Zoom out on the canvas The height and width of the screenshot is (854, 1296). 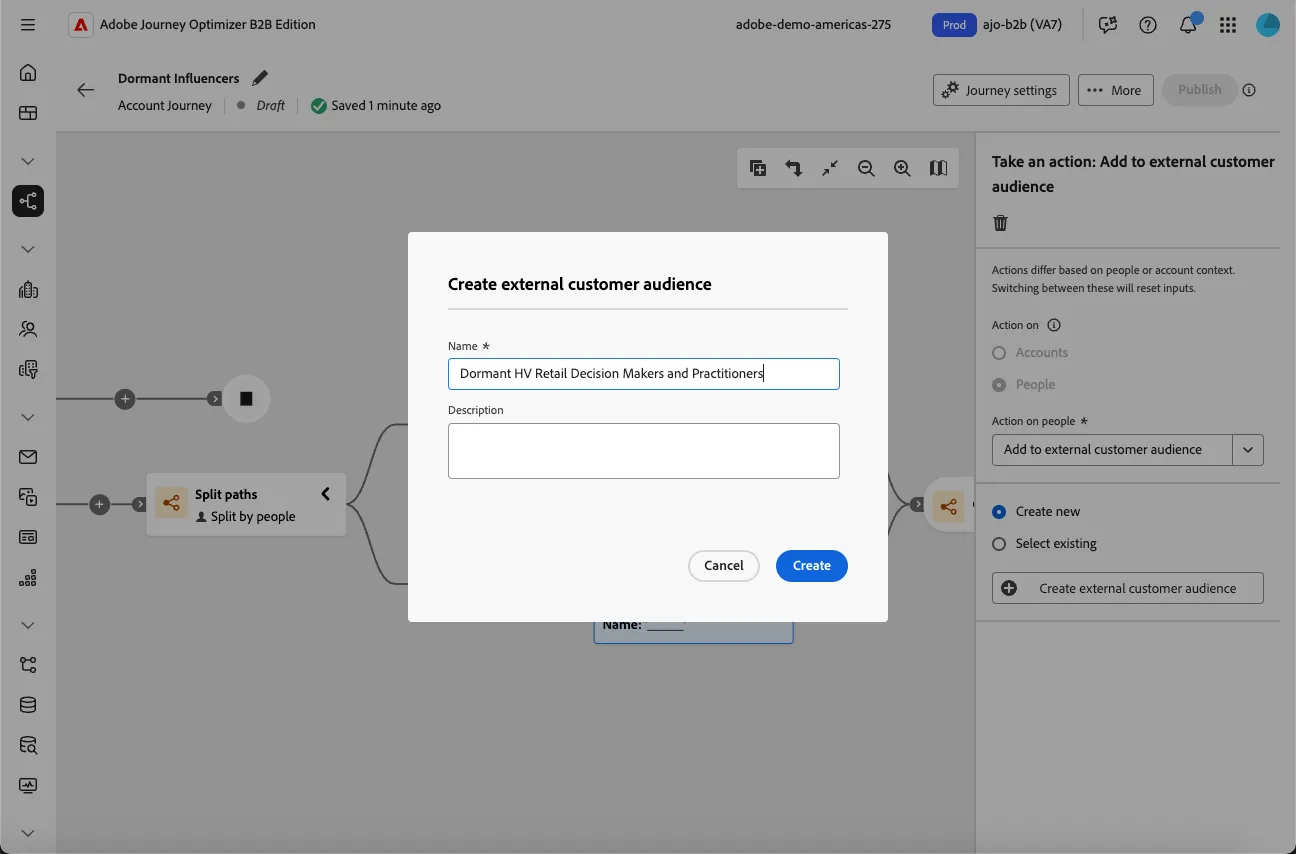[x=866, y=168]
